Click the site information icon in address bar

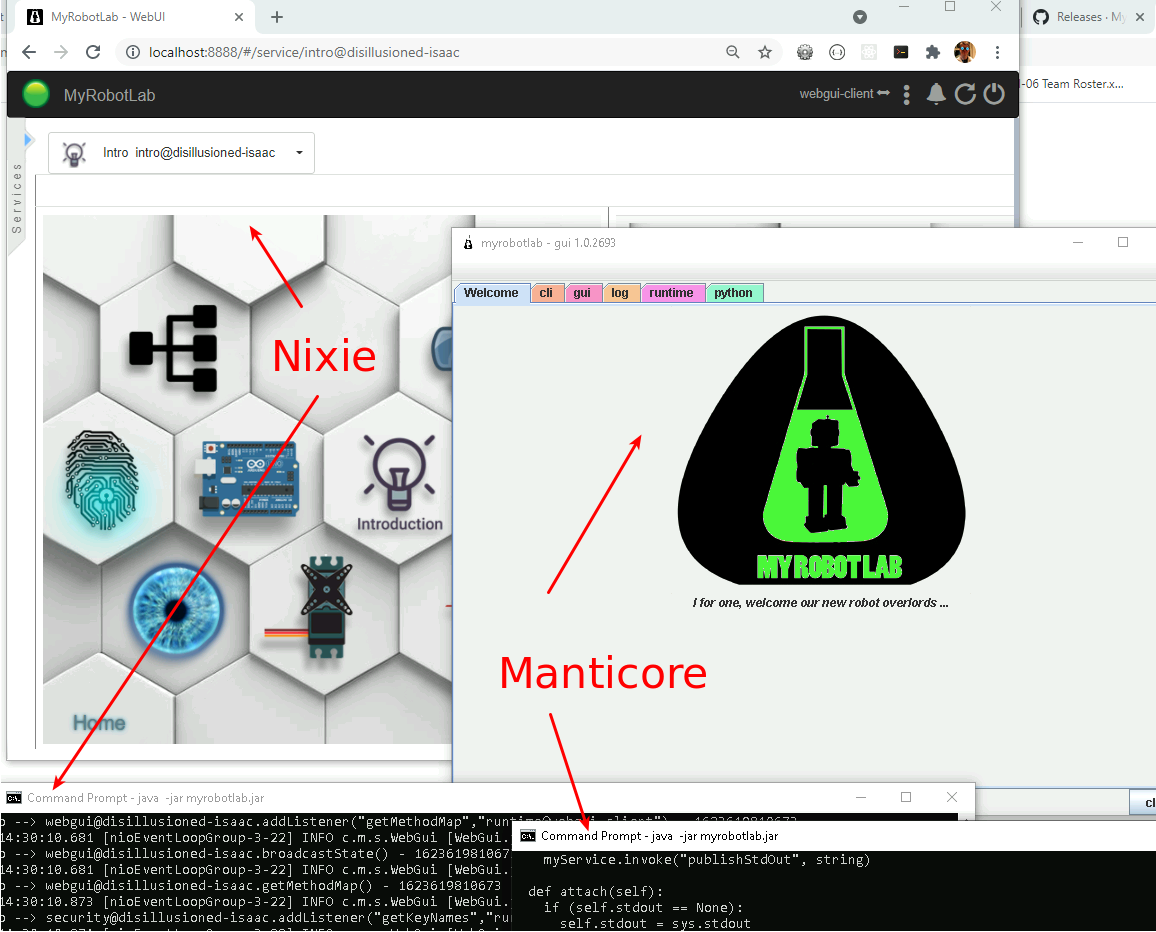tap(133, 52)
